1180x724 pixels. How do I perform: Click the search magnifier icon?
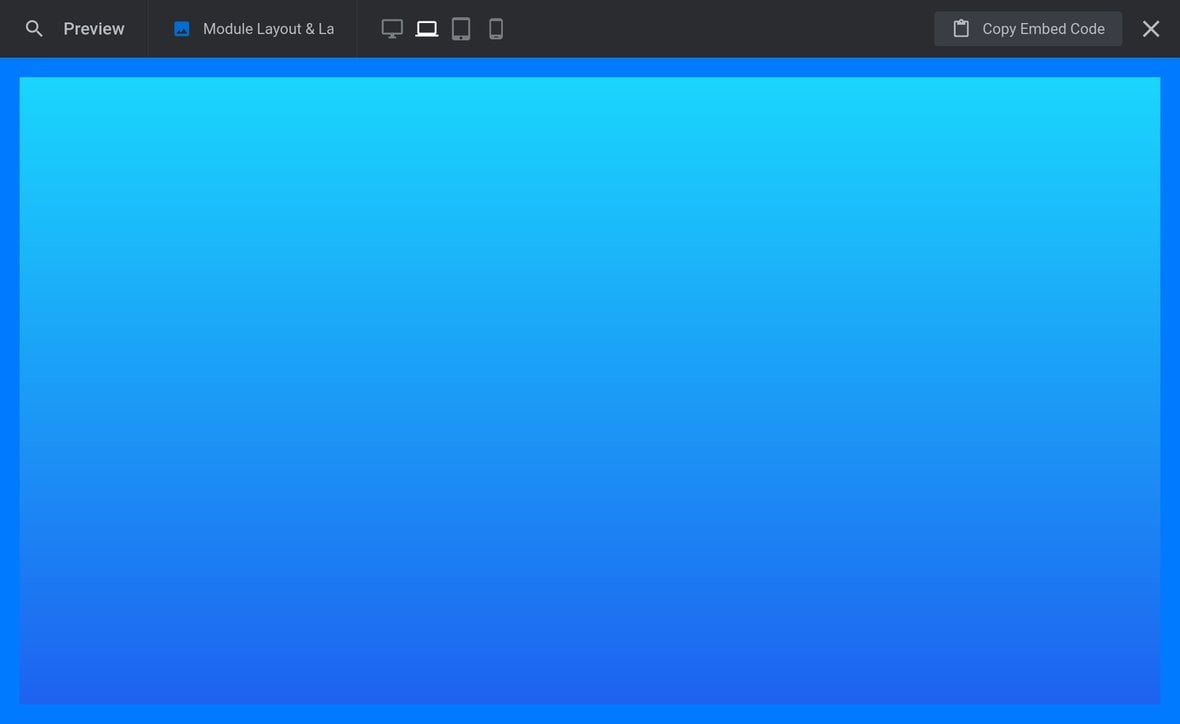click(x=34, y=29)
